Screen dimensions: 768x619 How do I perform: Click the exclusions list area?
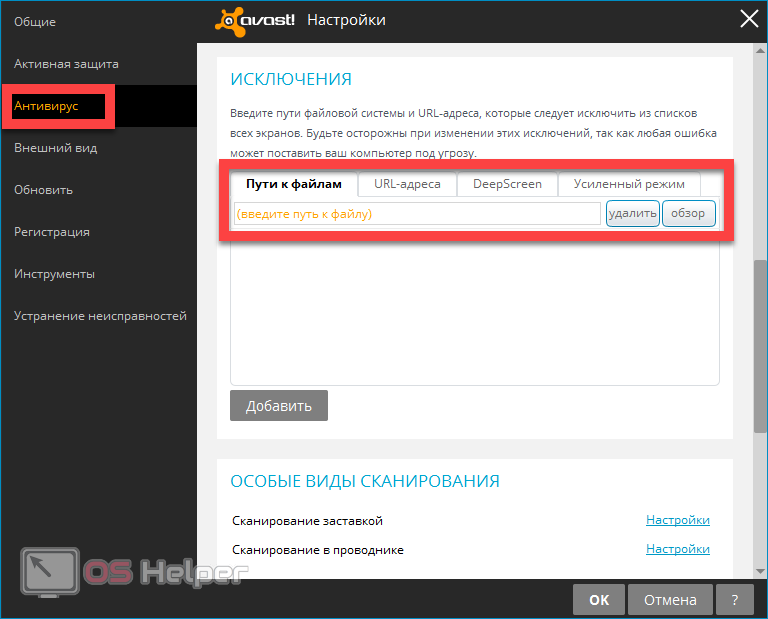point(475,311)
